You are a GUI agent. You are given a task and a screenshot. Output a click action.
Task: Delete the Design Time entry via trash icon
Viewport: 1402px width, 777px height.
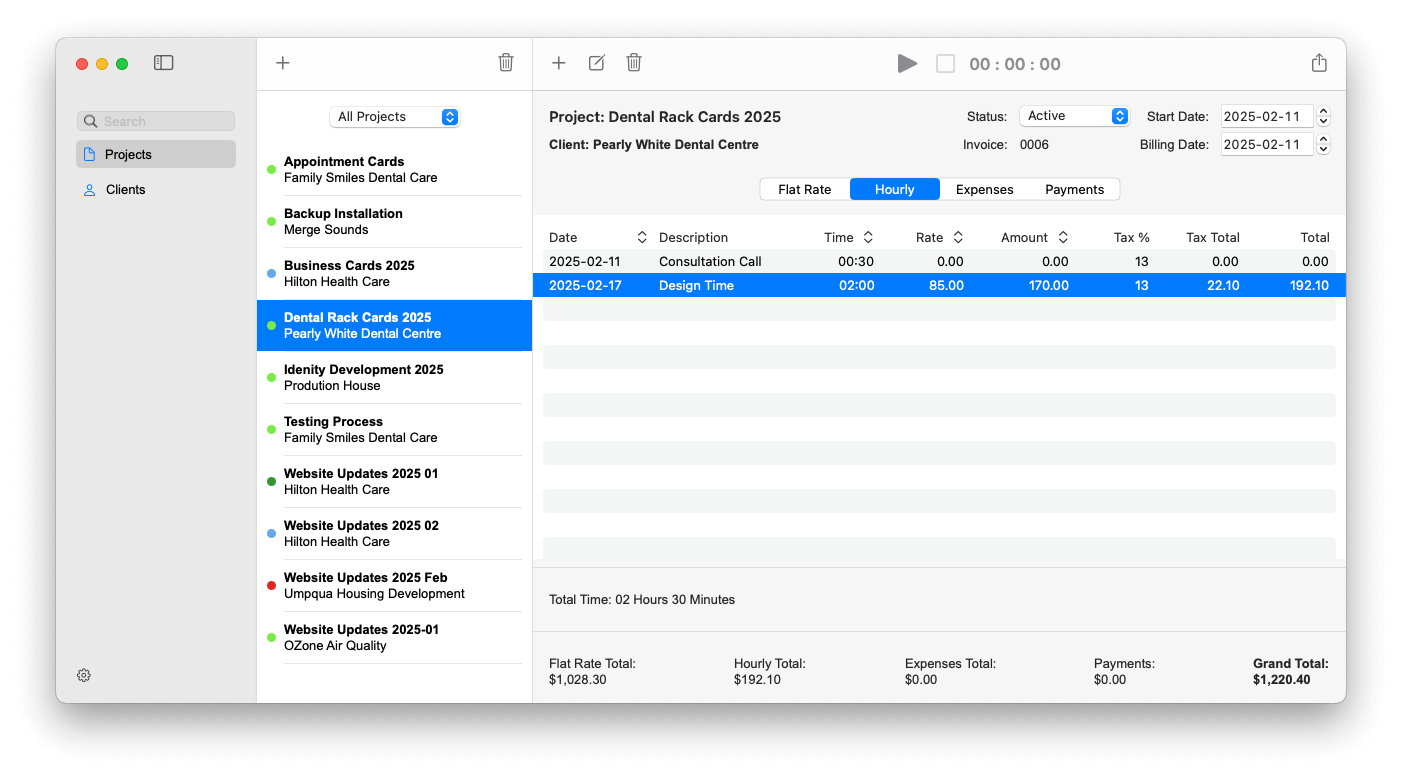pos(634,62)
